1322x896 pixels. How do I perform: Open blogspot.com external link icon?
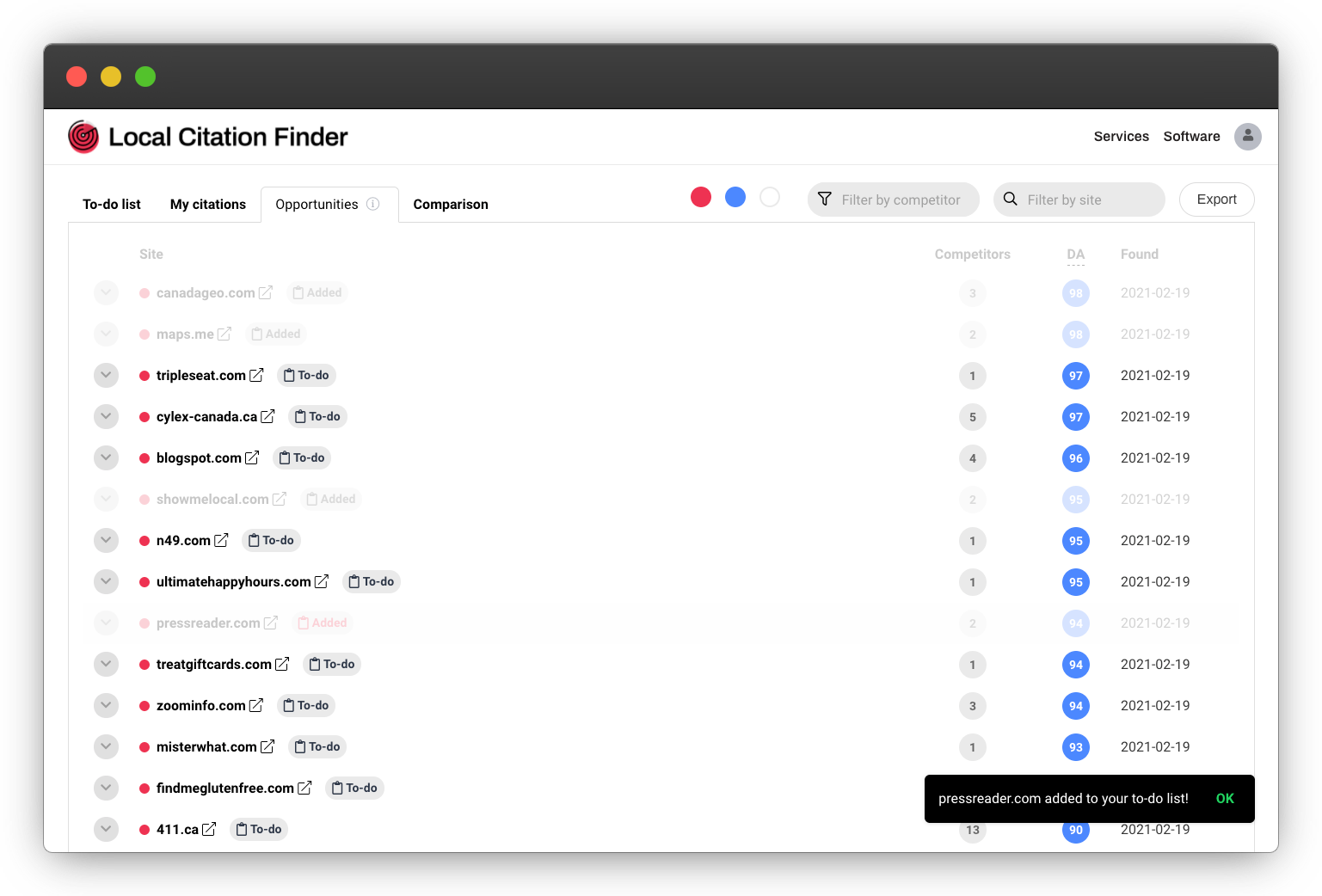[252, 458]
